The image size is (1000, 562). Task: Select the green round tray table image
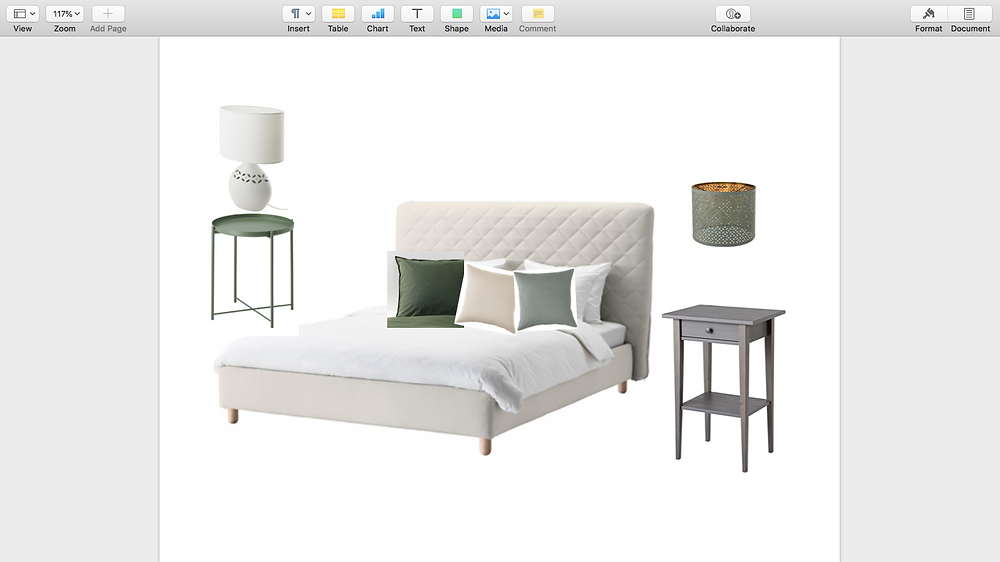click(x=253, y=271)
